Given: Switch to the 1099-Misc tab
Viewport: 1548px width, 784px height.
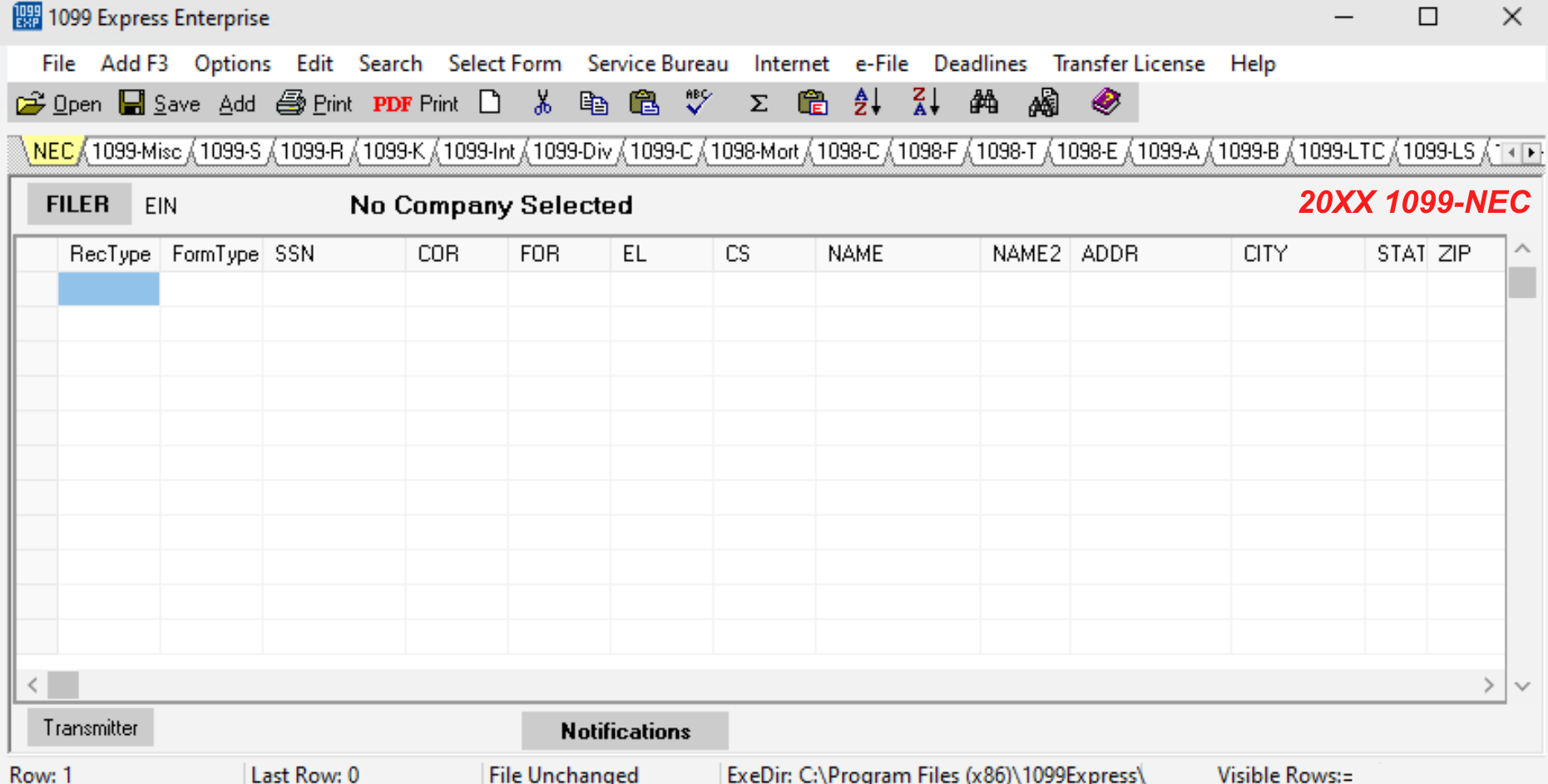Looking at the screenshot, I should click(136, 151).
